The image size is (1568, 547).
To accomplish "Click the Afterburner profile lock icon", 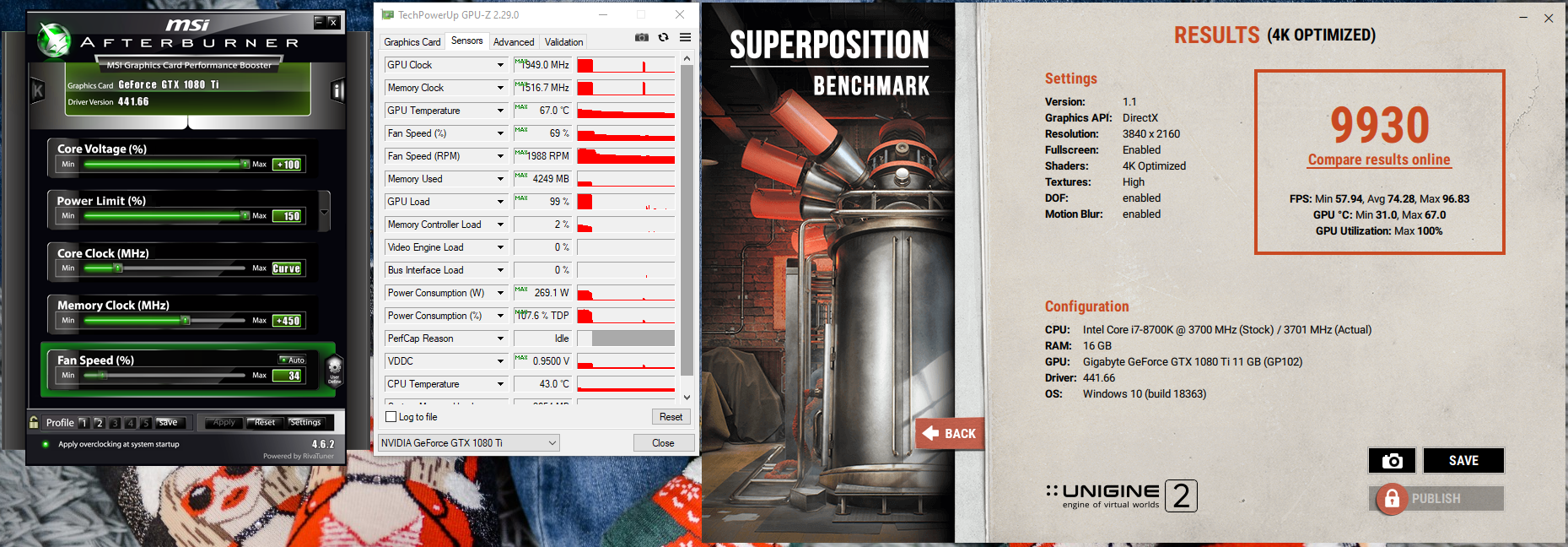I will [x=34, y=422].
